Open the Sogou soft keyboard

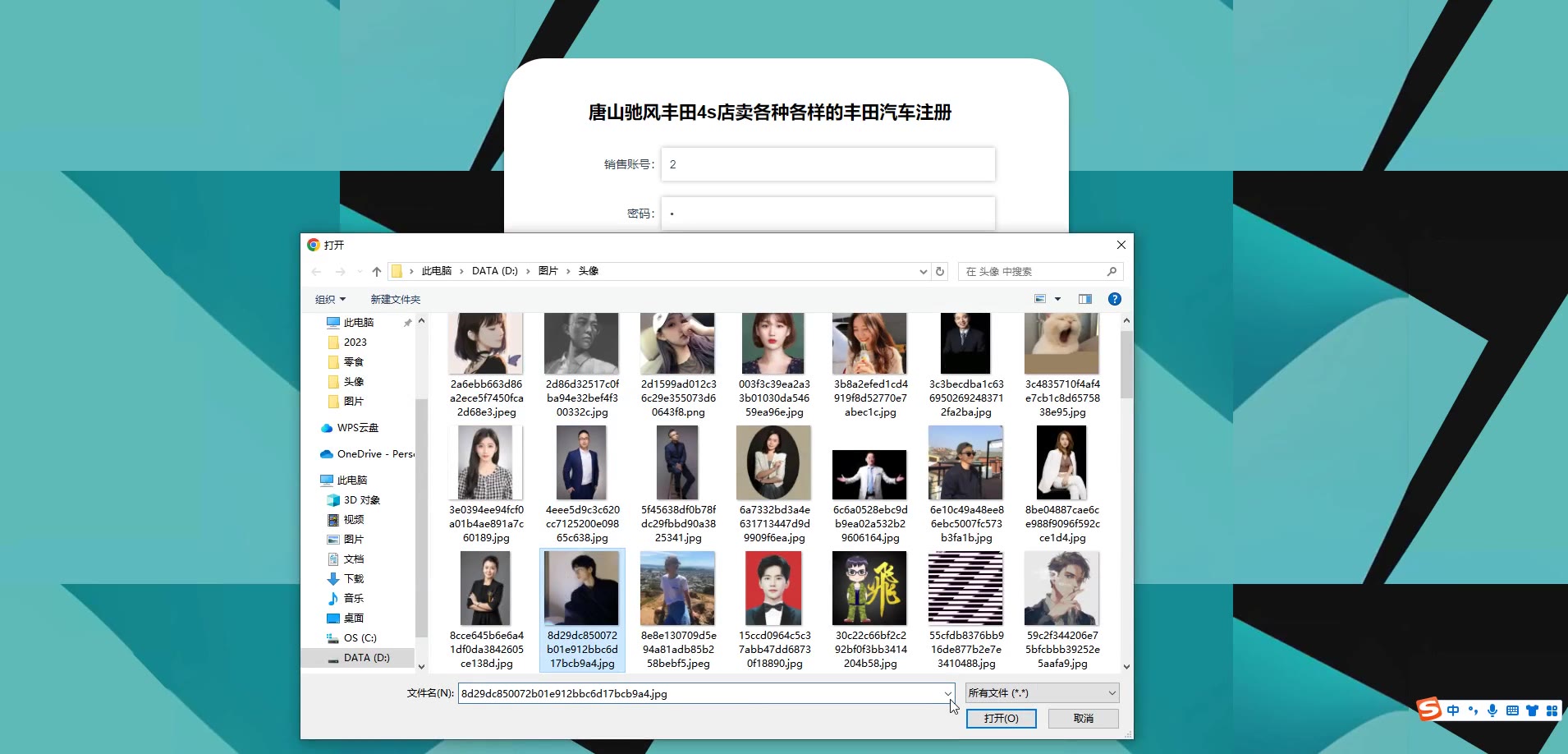pos(1512,710)
